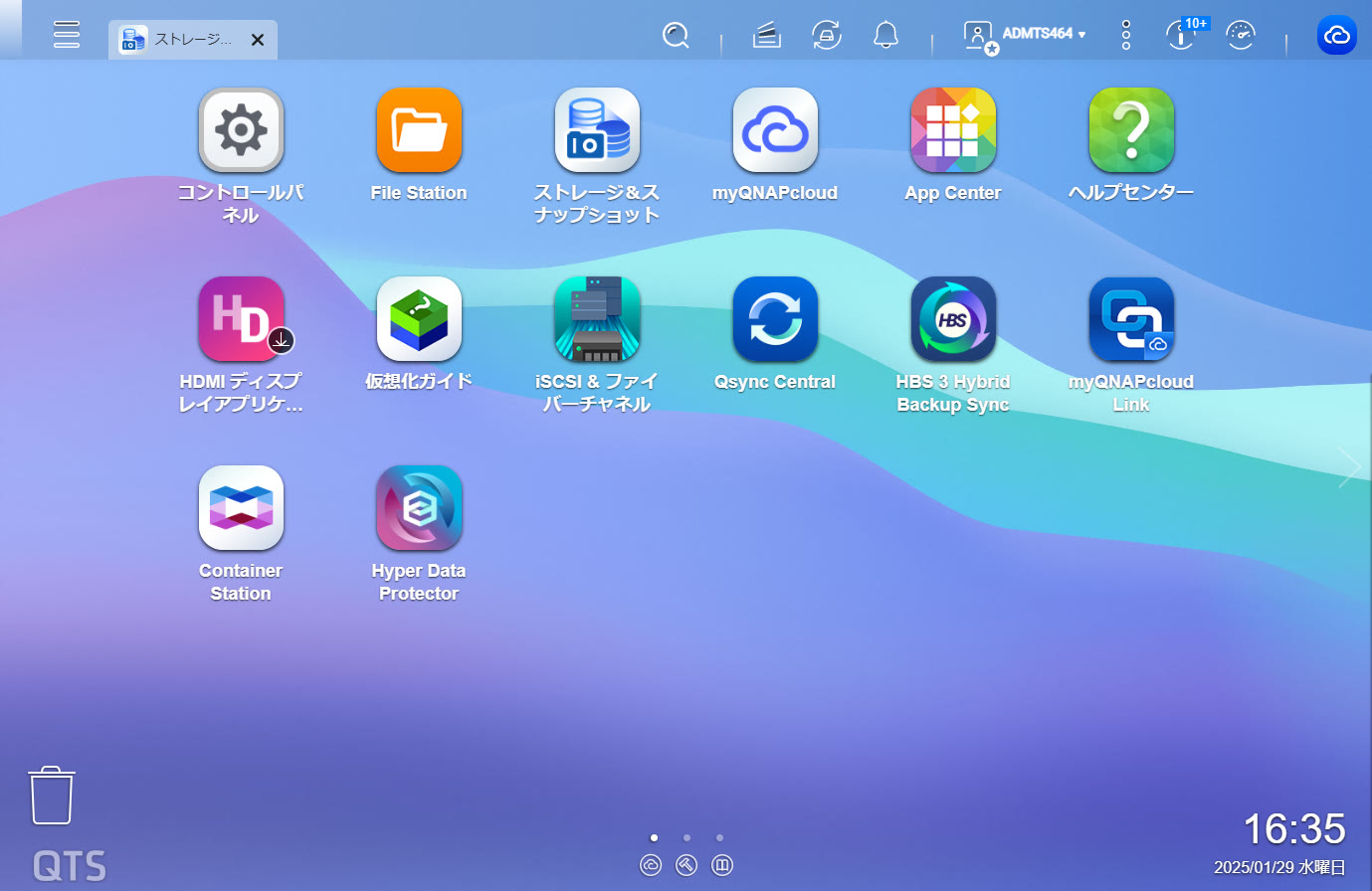
Task: Open the recycle bin trash can
Action: pyautogui.click(x=51, y=795)
